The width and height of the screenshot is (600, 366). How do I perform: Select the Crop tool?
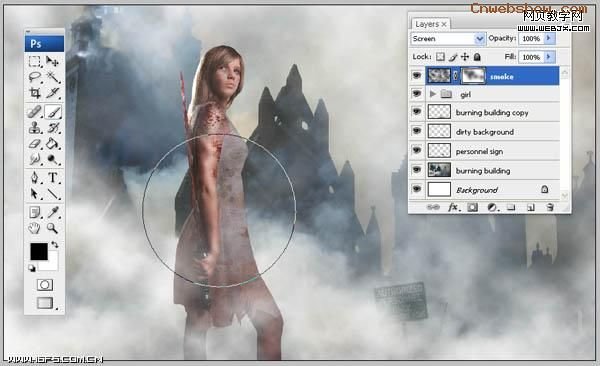coord(35,93)
